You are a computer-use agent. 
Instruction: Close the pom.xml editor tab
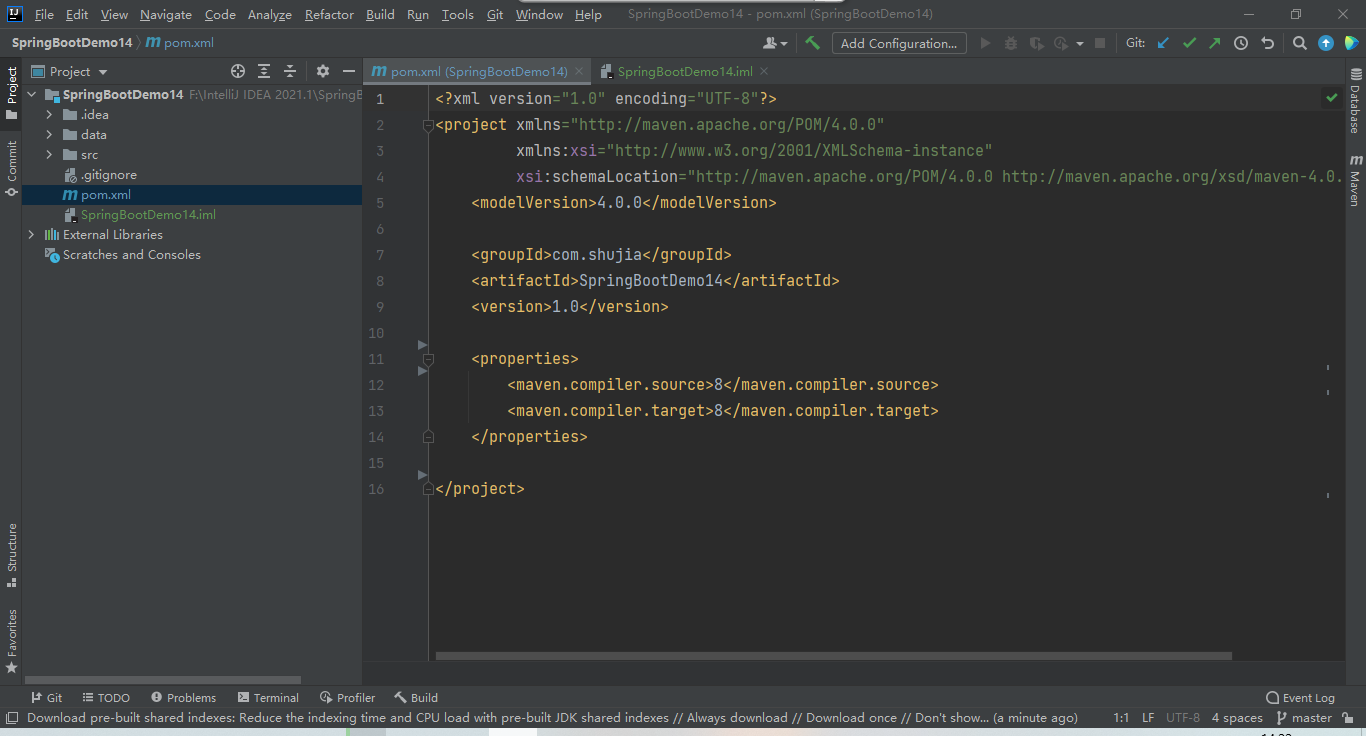(580, 72)
